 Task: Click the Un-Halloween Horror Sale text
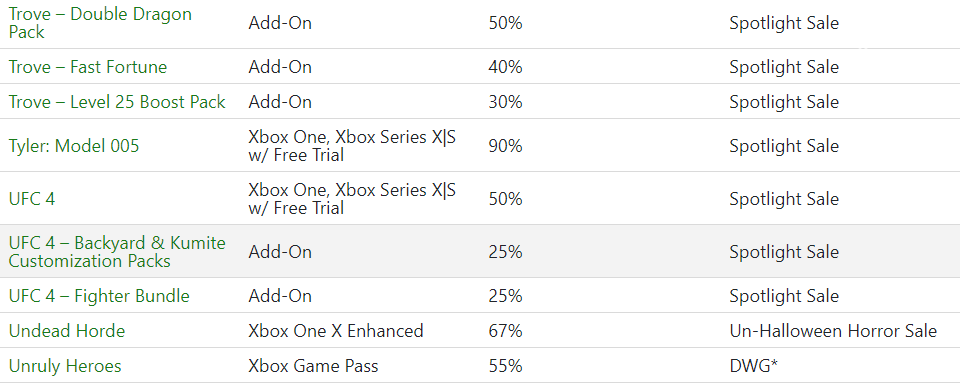click(x=833, y=331)
